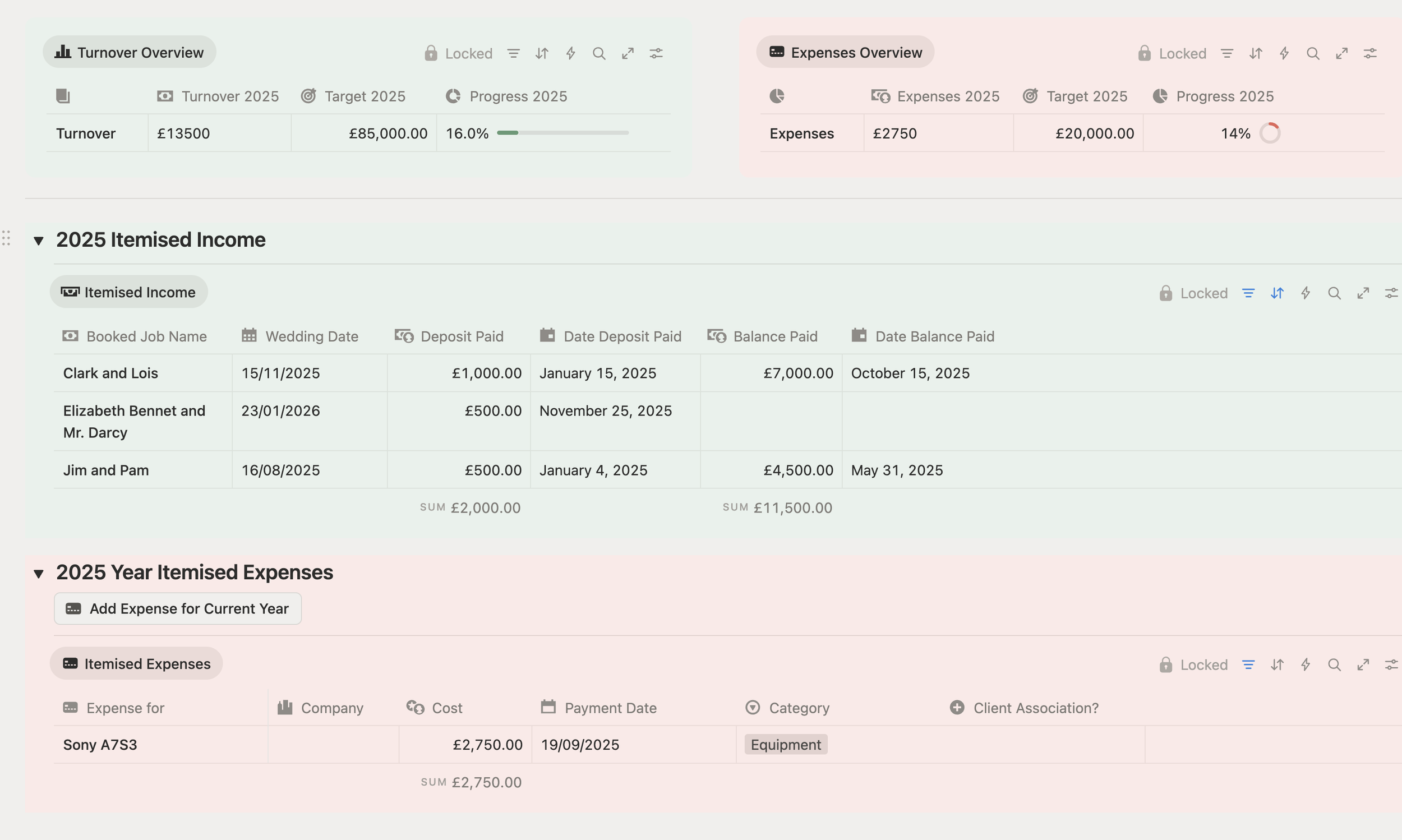Click Add Expense for Current Year button
The image size is (1402, 840).
click(178, 608)
